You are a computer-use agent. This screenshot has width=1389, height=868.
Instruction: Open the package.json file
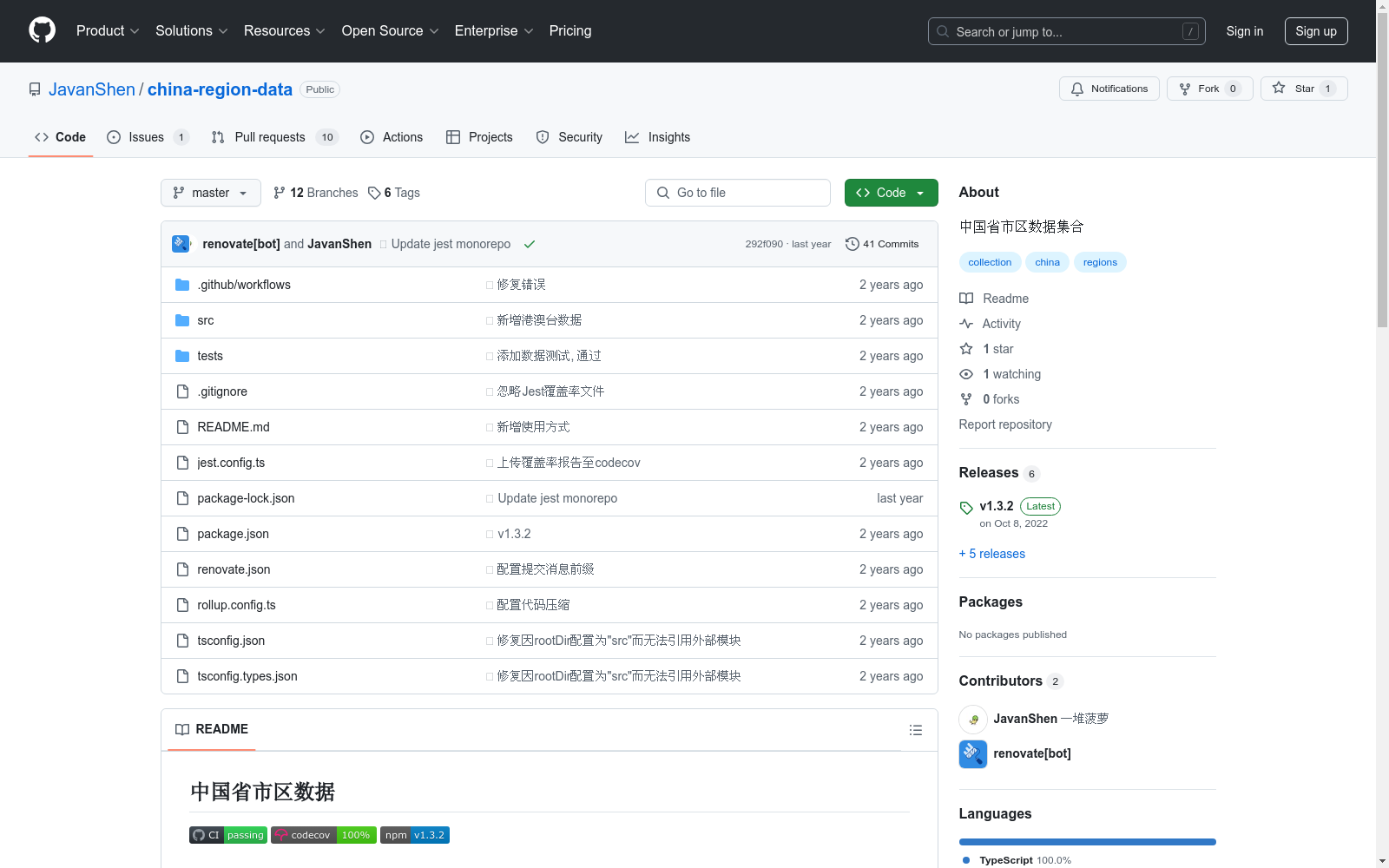point(233,534)
